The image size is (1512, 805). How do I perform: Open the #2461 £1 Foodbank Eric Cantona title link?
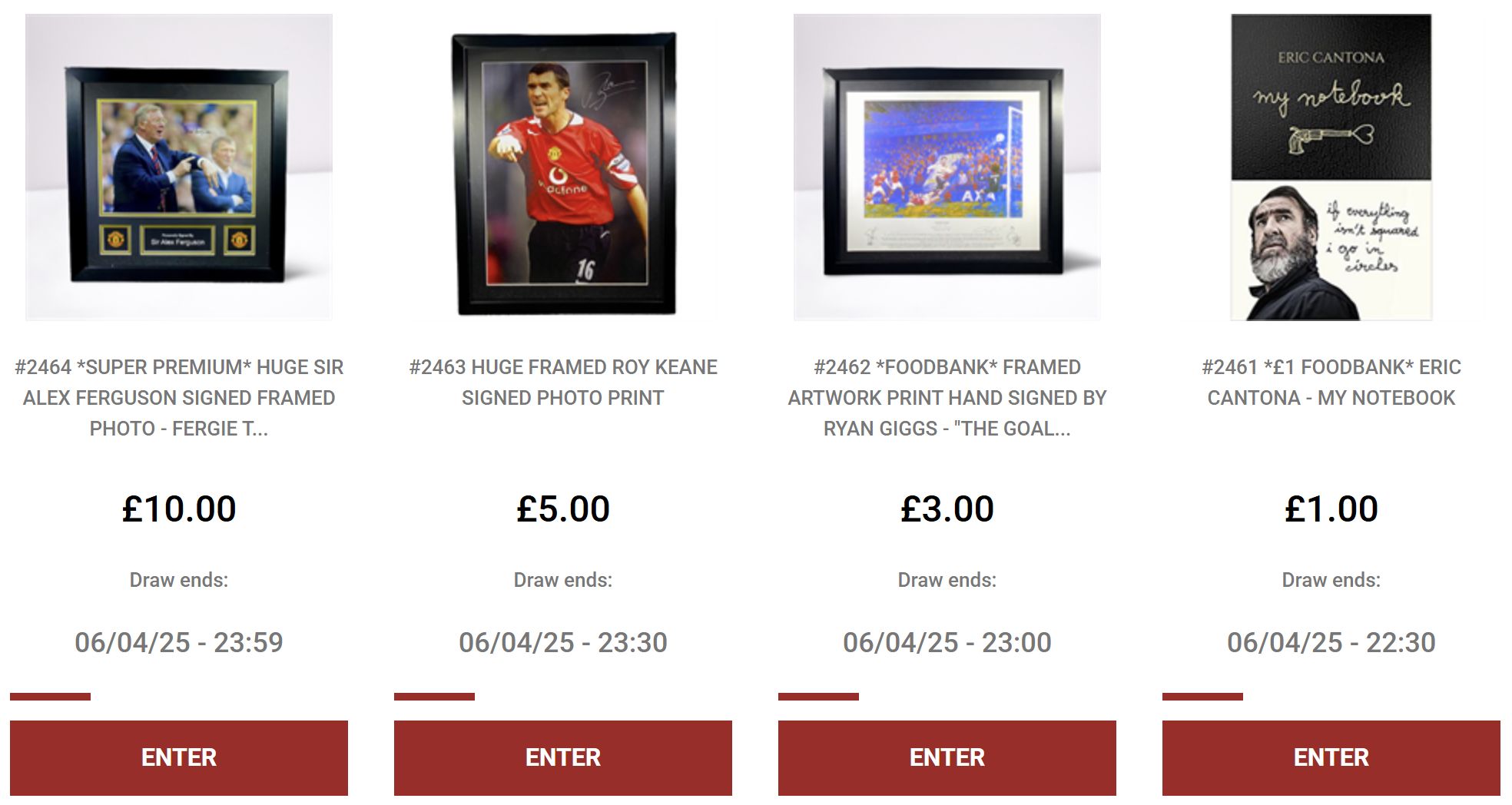click(x=1331, y=383)
